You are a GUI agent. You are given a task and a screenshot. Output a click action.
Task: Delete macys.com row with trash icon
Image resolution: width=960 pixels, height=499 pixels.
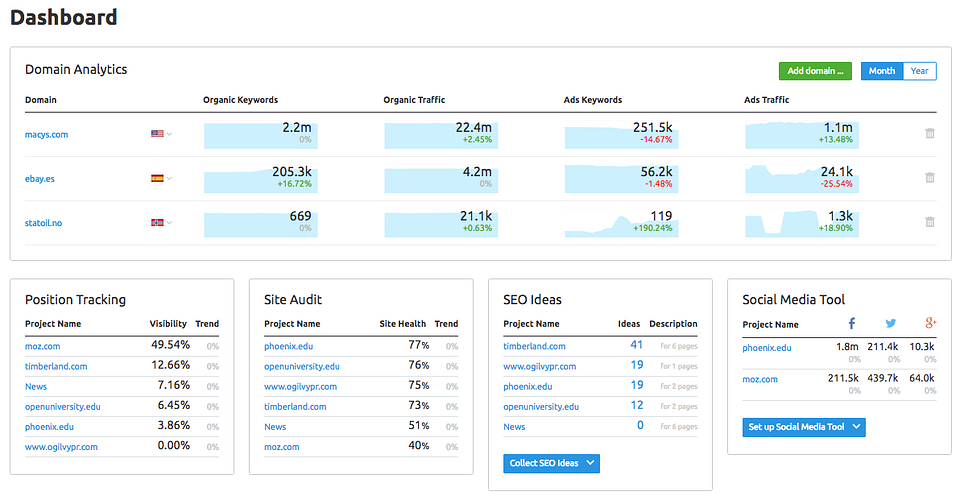[x=929, y=133]
